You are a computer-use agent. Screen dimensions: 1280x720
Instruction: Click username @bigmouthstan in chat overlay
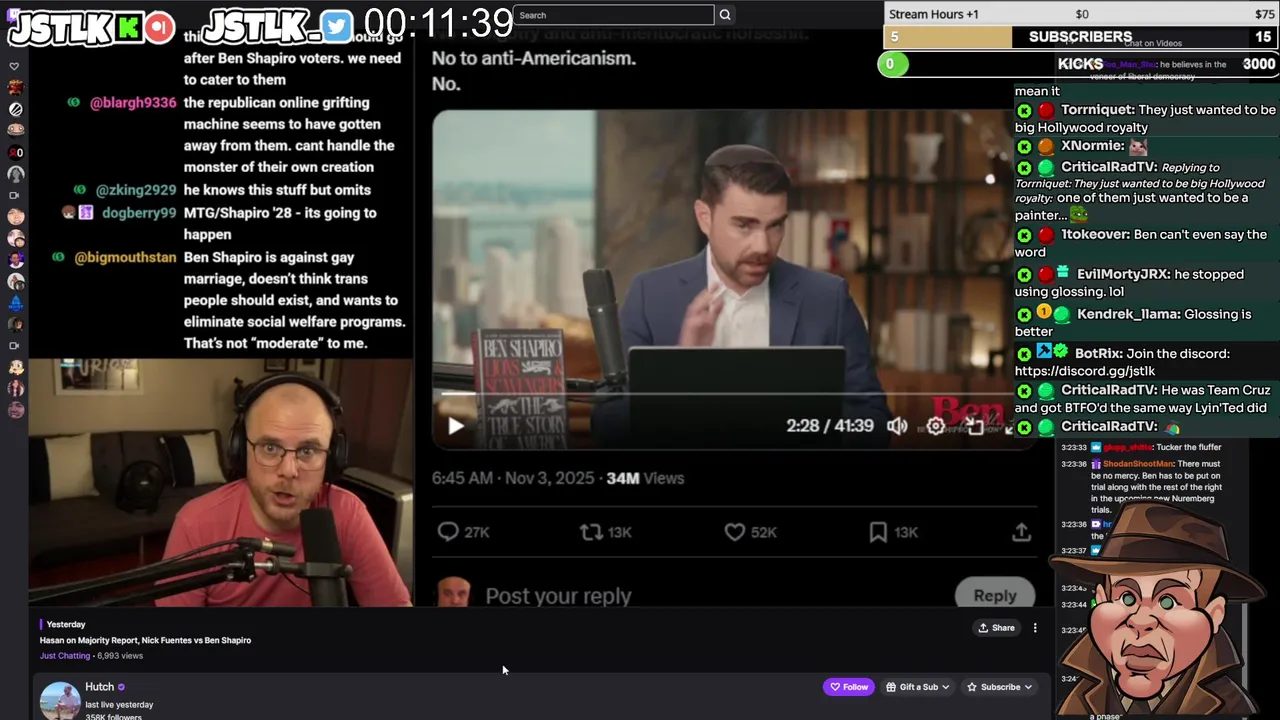click(126, 258)
